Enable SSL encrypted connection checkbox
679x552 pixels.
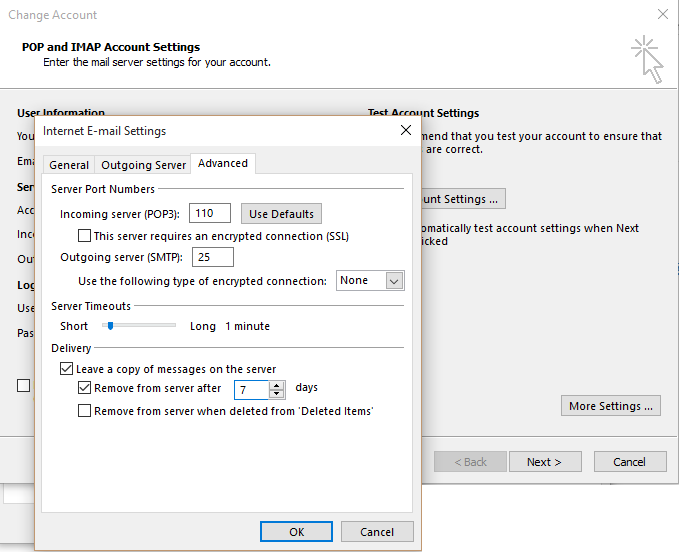(x=85, y=236)
